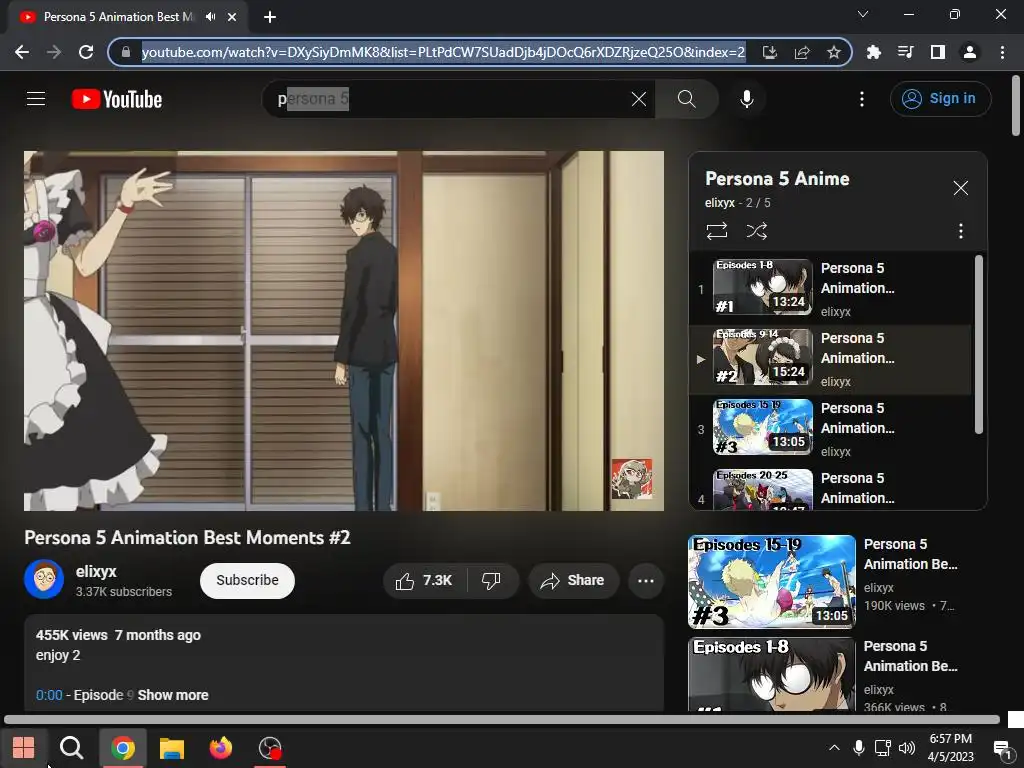Open a new browser tab

click(x=270, y=17)
